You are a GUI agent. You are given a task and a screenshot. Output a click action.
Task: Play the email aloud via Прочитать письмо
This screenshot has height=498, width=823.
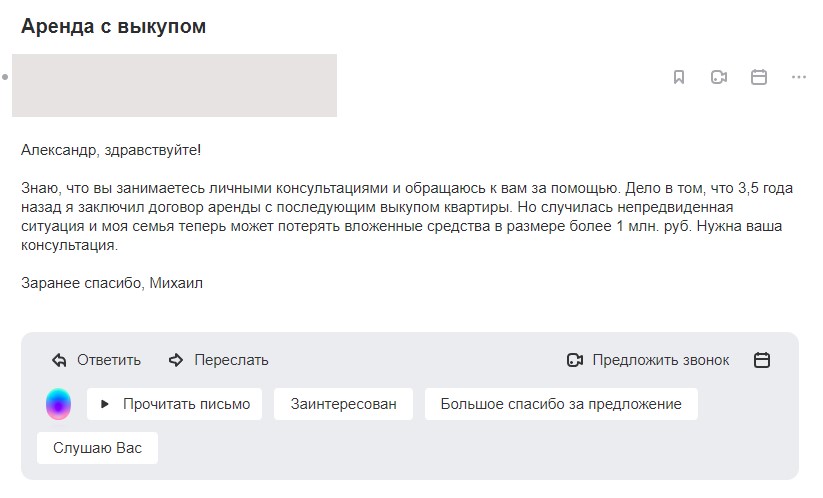click(174, 404)
